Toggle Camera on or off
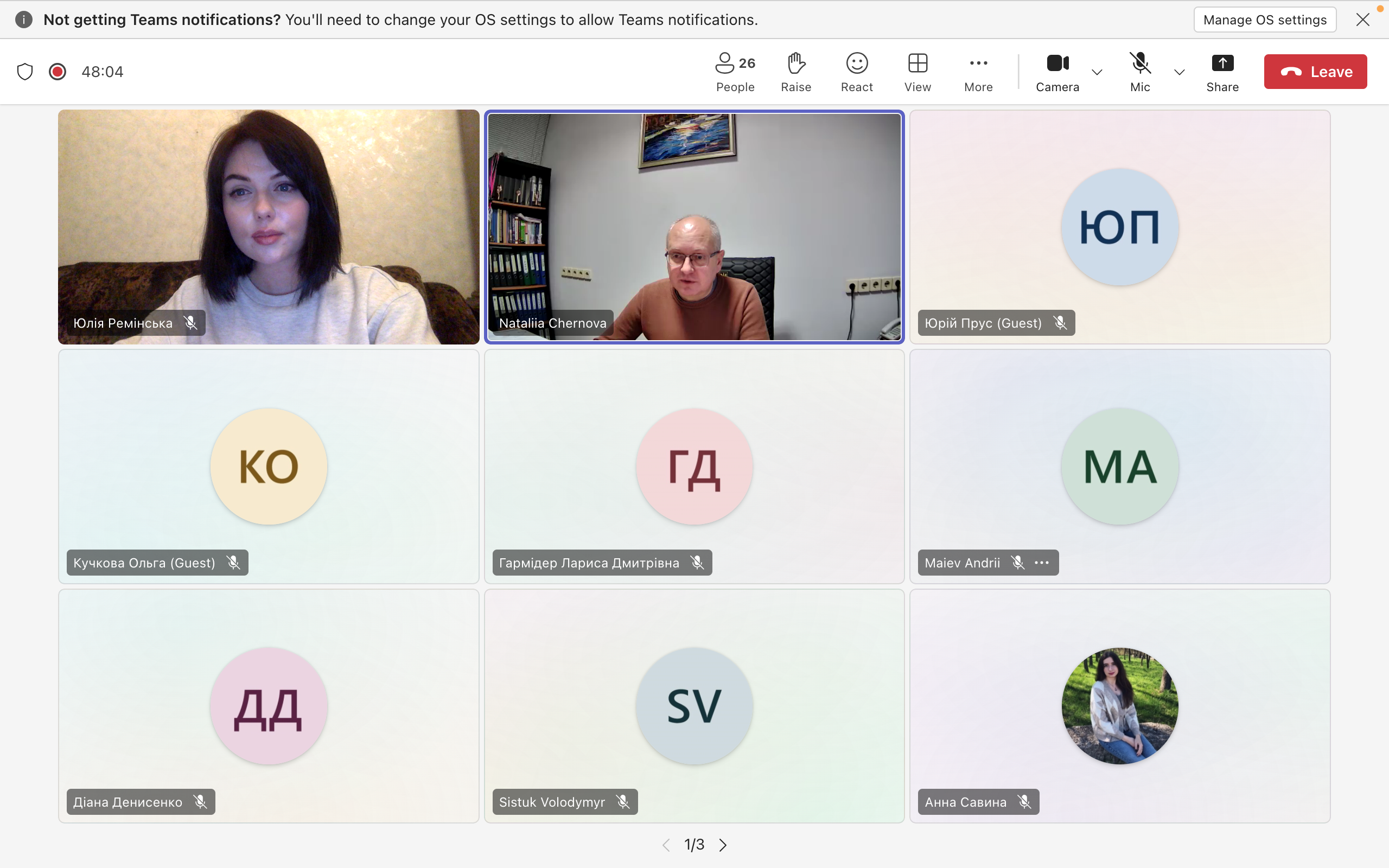This screenshot has width=1389, height=868. point(1057,71)
